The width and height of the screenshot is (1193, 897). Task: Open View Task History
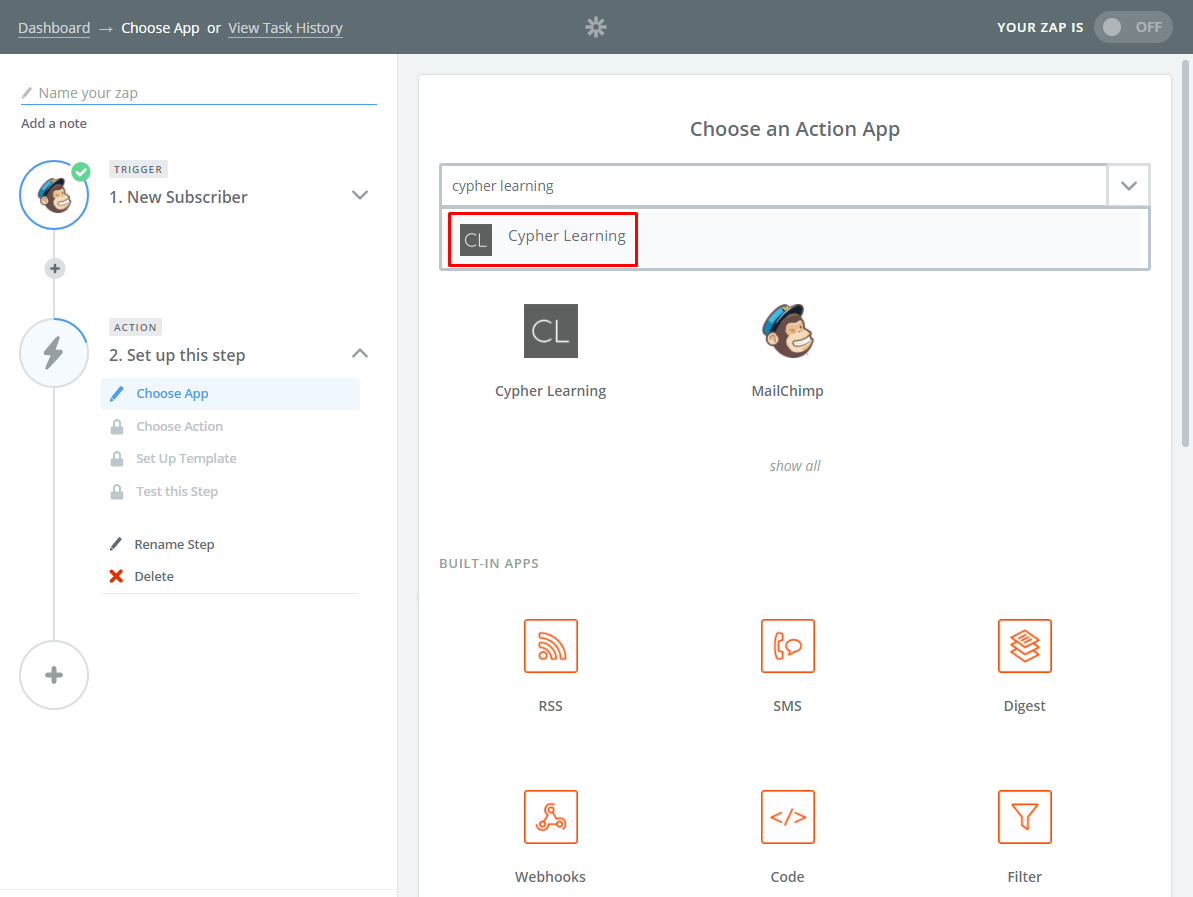pyautogui.click(x=285, y=28)
